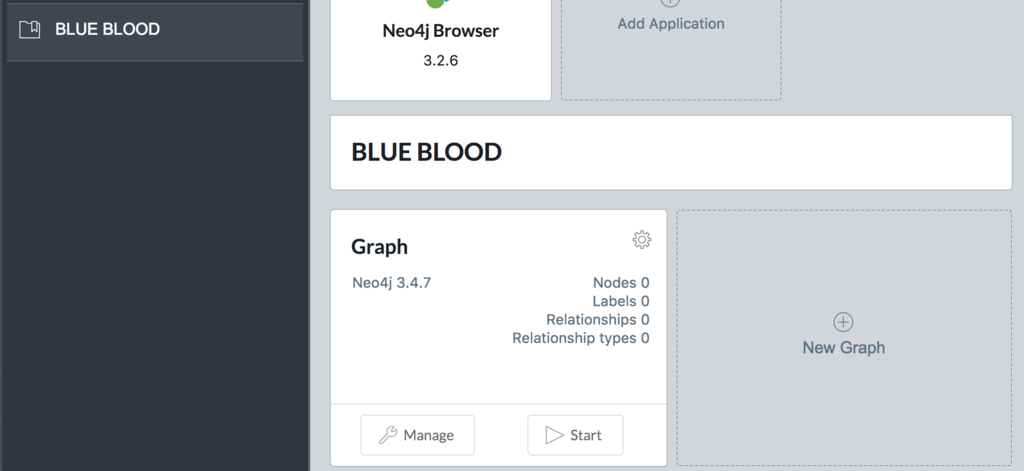Edit the BLUE BLOOD project title
Screen dimensions: 1024x471
[x=426, y=152]
